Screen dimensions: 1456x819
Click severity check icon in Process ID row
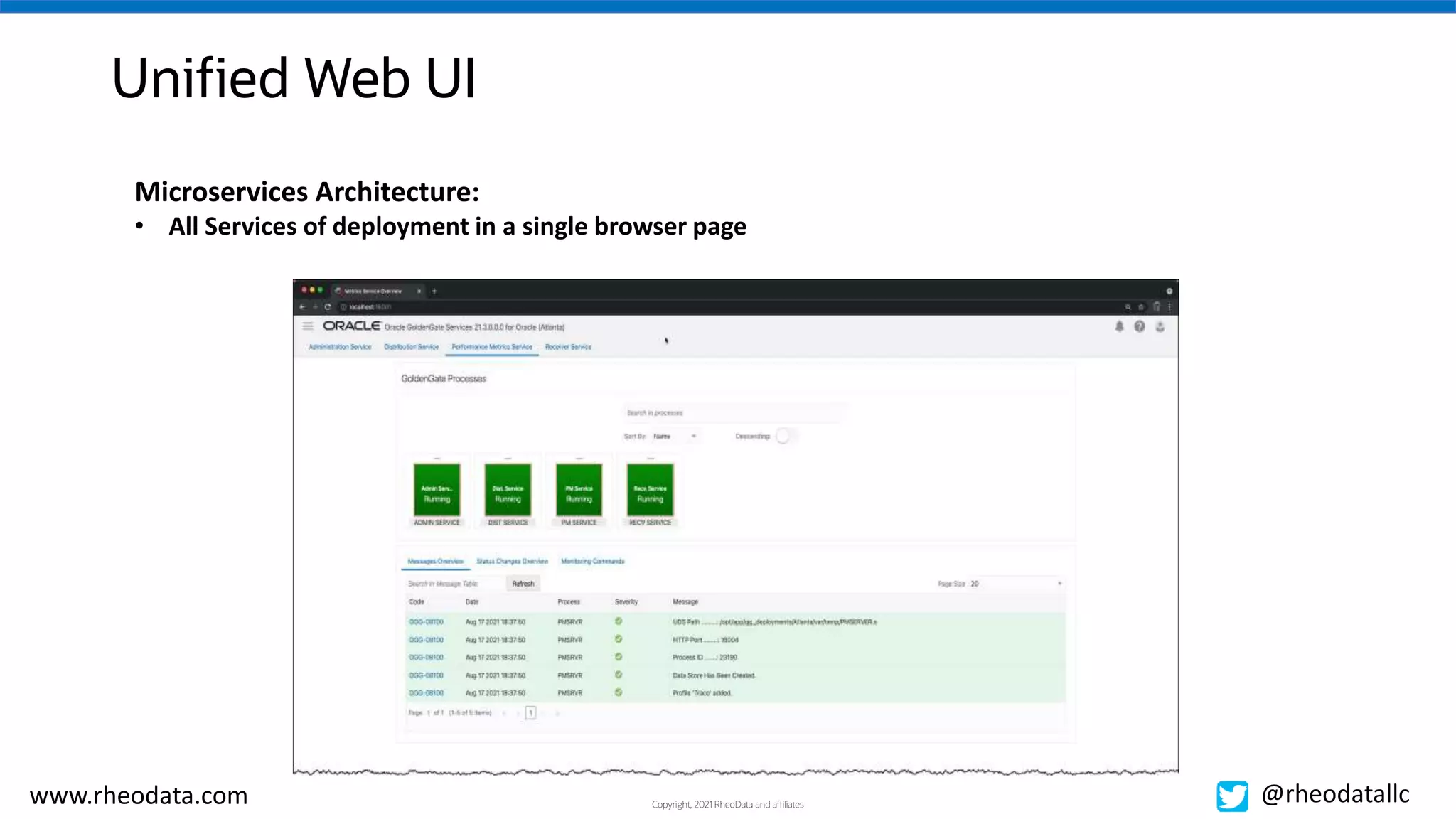point(619,657)
